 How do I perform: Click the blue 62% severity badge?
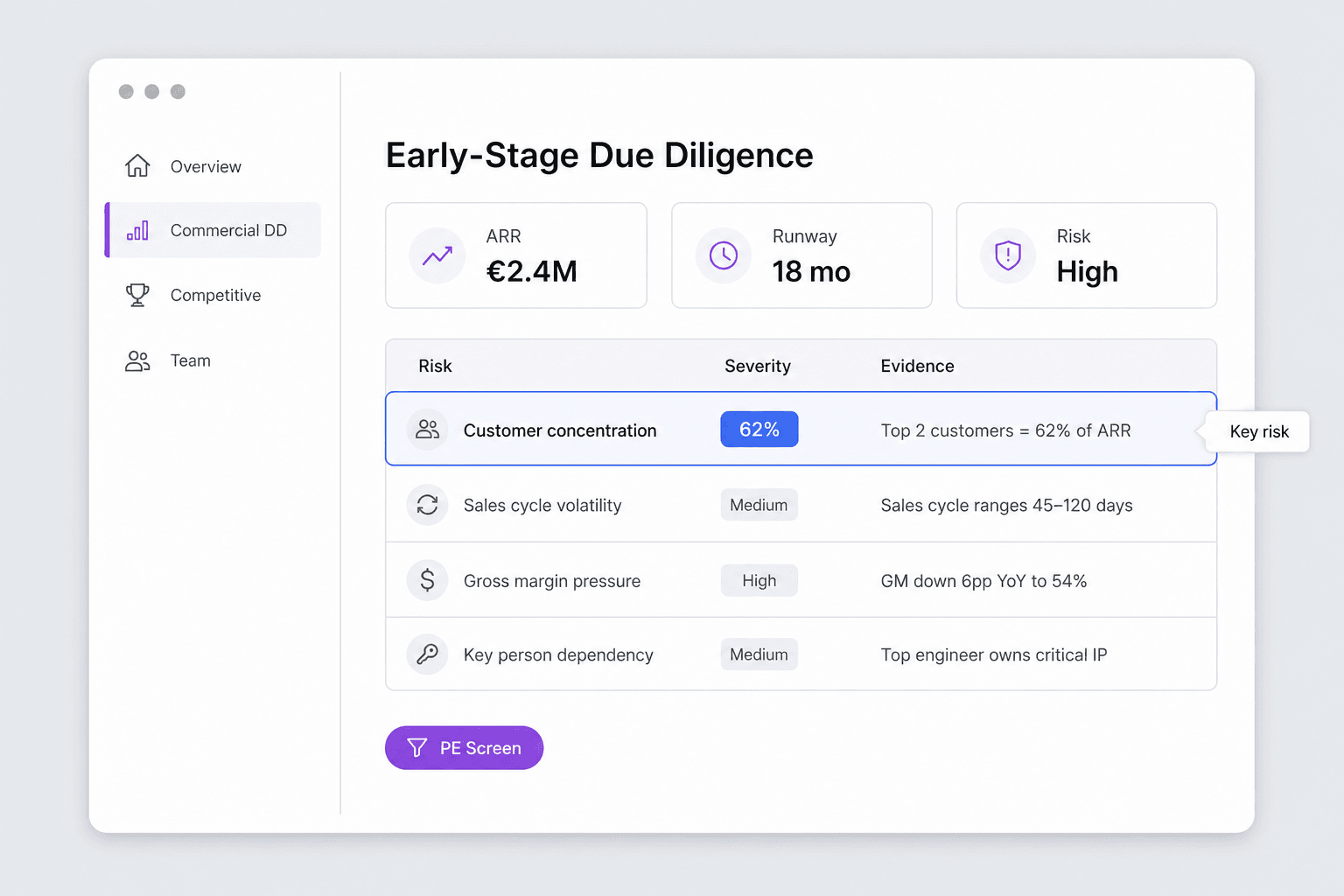(759, 430)
